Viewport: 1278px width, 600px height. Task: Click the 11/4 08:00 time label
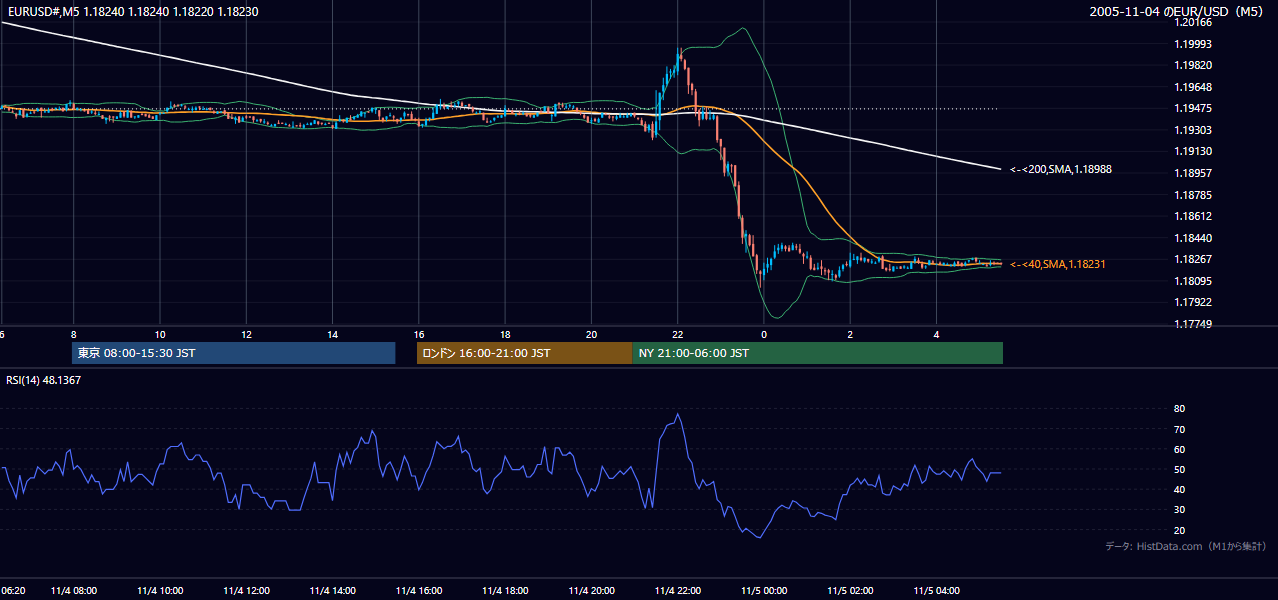click(74, 591)
